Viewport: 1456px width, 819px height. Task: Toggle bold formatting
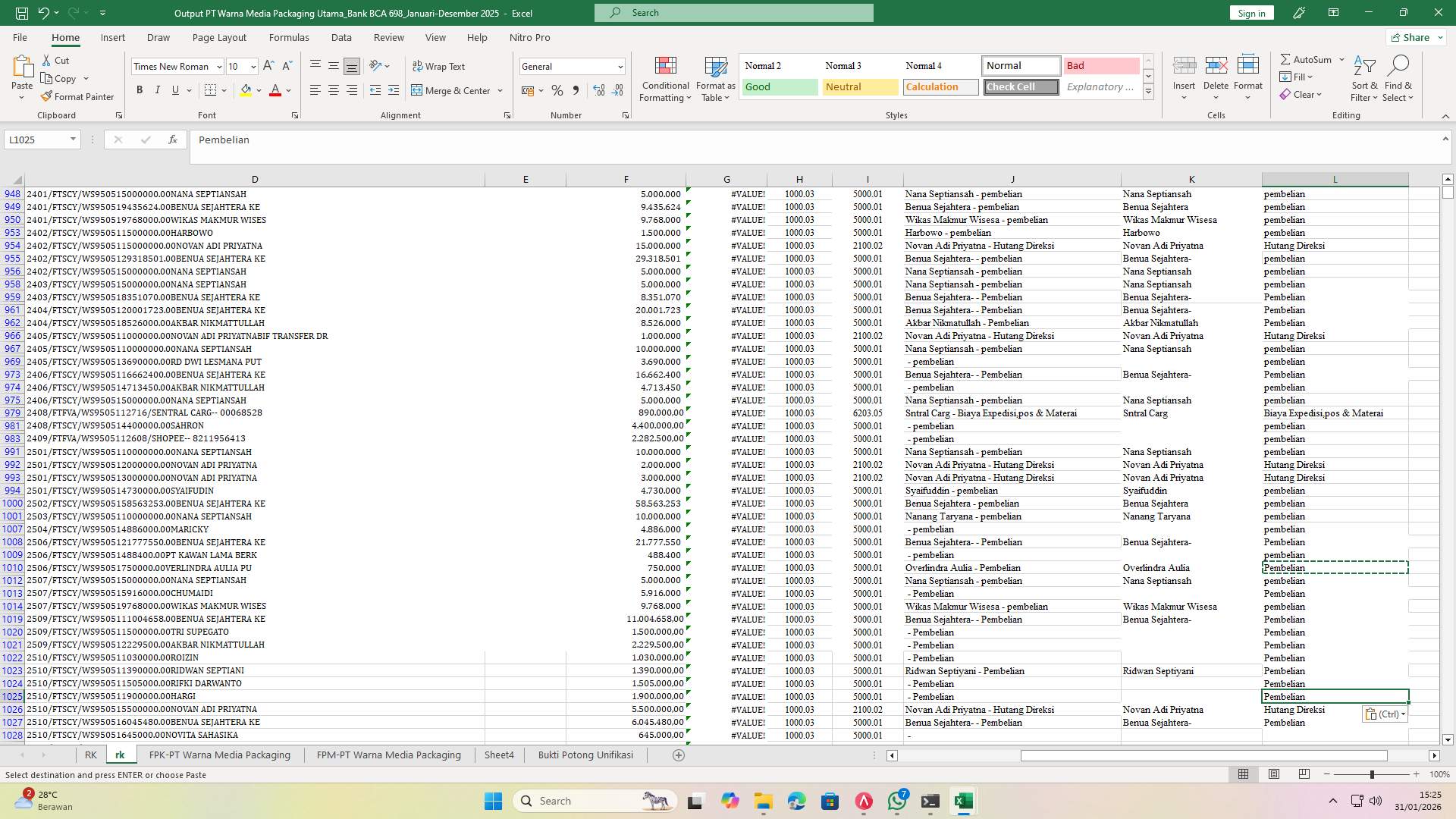click(x=140, y=89)
